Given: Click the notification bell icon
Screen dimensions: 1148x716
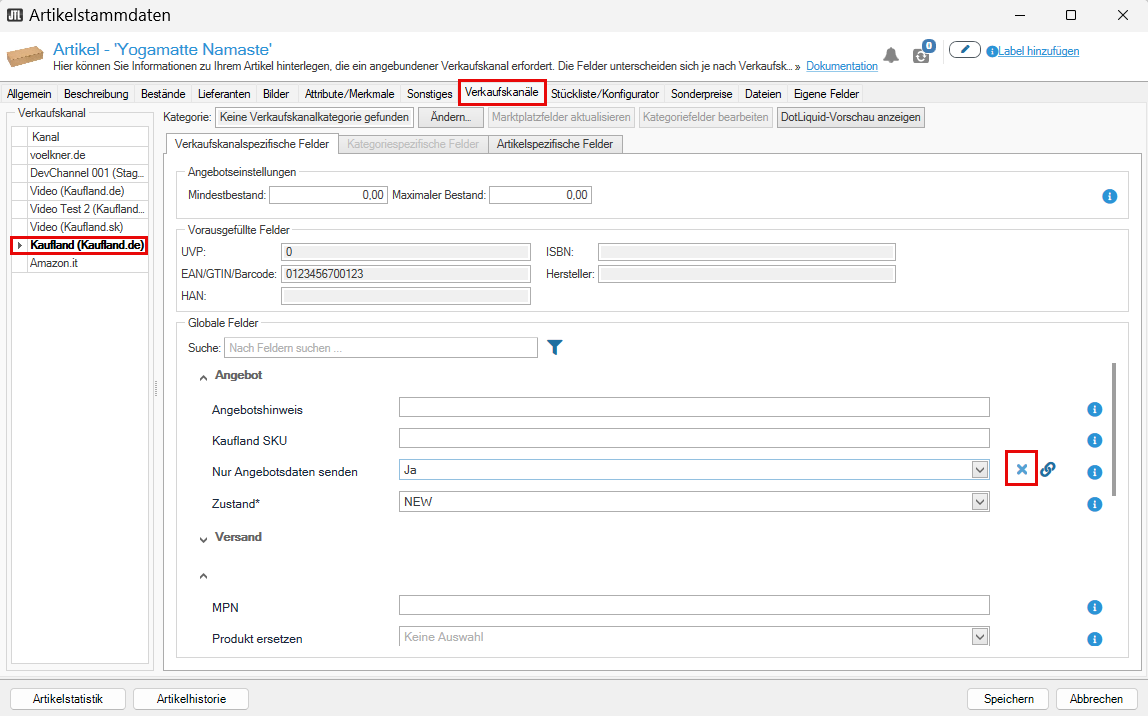Looking at the screenshot, I should click(890, 55).
